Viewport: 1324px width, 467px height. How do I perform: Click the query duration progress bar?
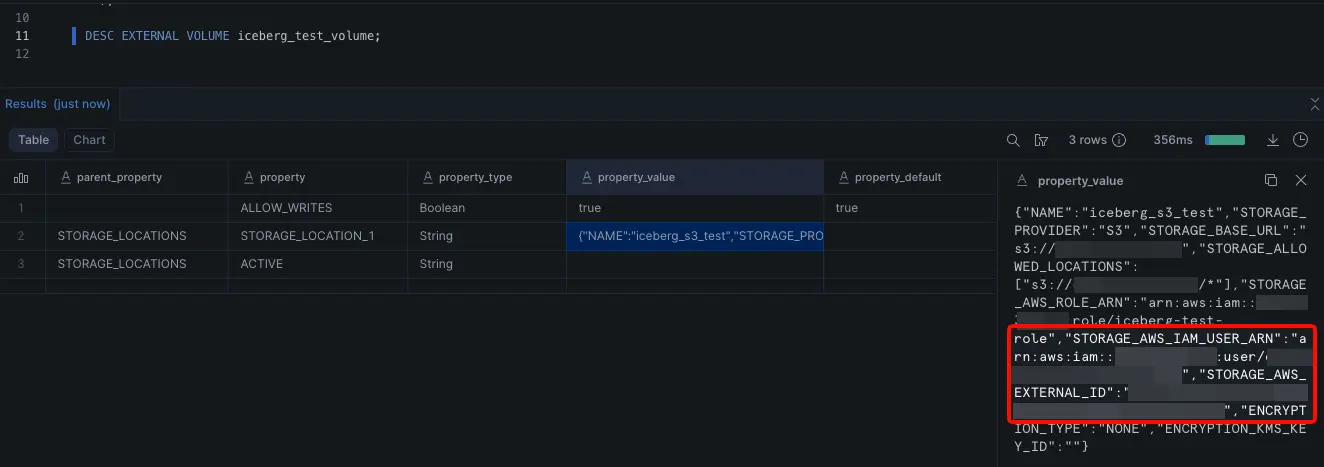1225,140
